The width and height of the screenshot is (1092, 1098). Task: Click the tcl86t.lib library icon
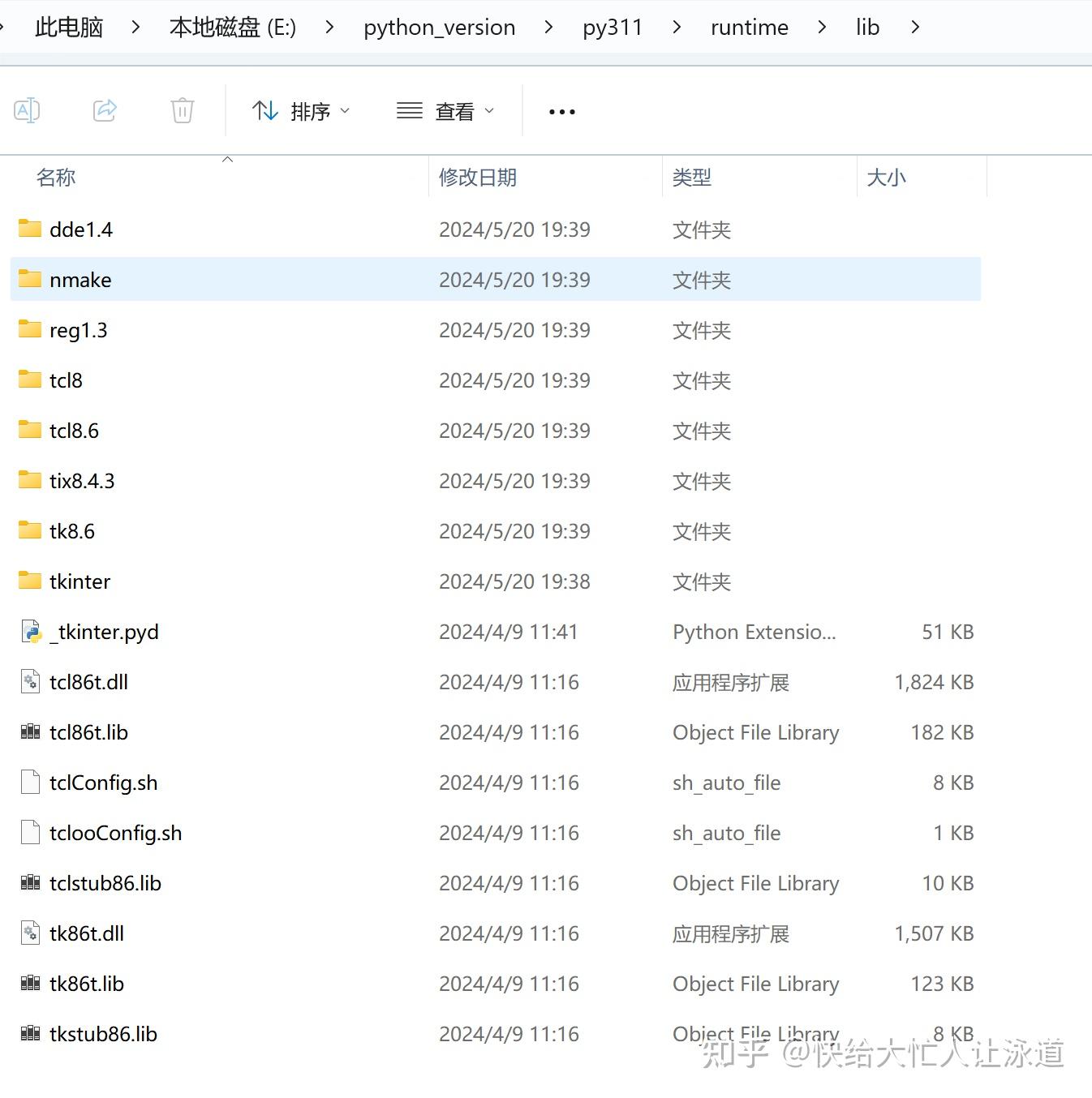[x=30, y=732]
